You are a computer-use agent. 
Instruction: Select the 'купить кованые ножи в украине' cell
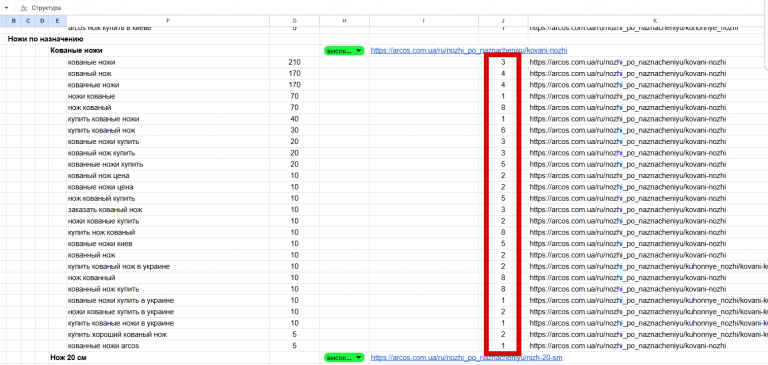point(168,323)
